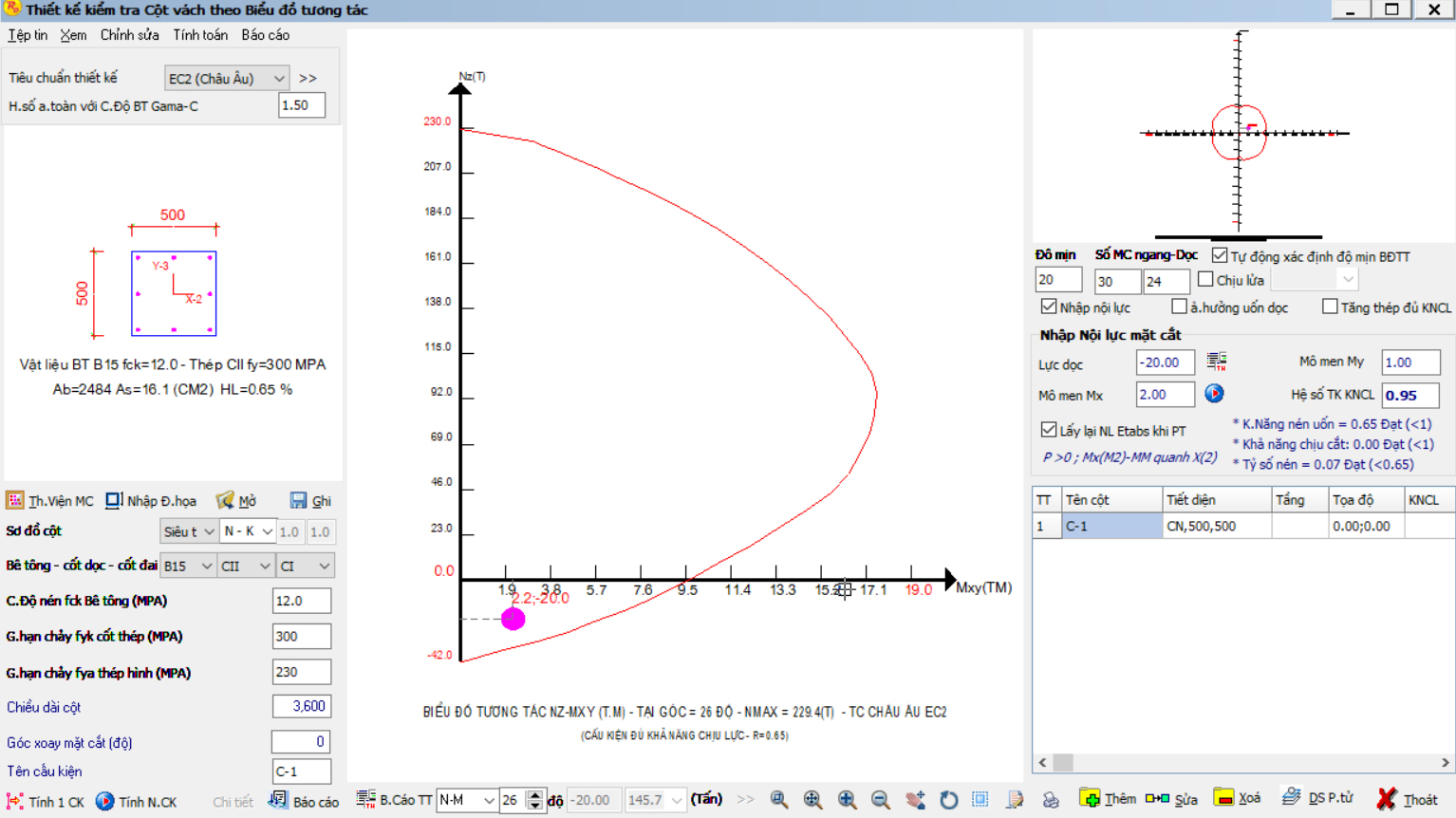Open the N - K dropdown
Image resolution: width=1456 pixels, height=818 pixels.
248,532
